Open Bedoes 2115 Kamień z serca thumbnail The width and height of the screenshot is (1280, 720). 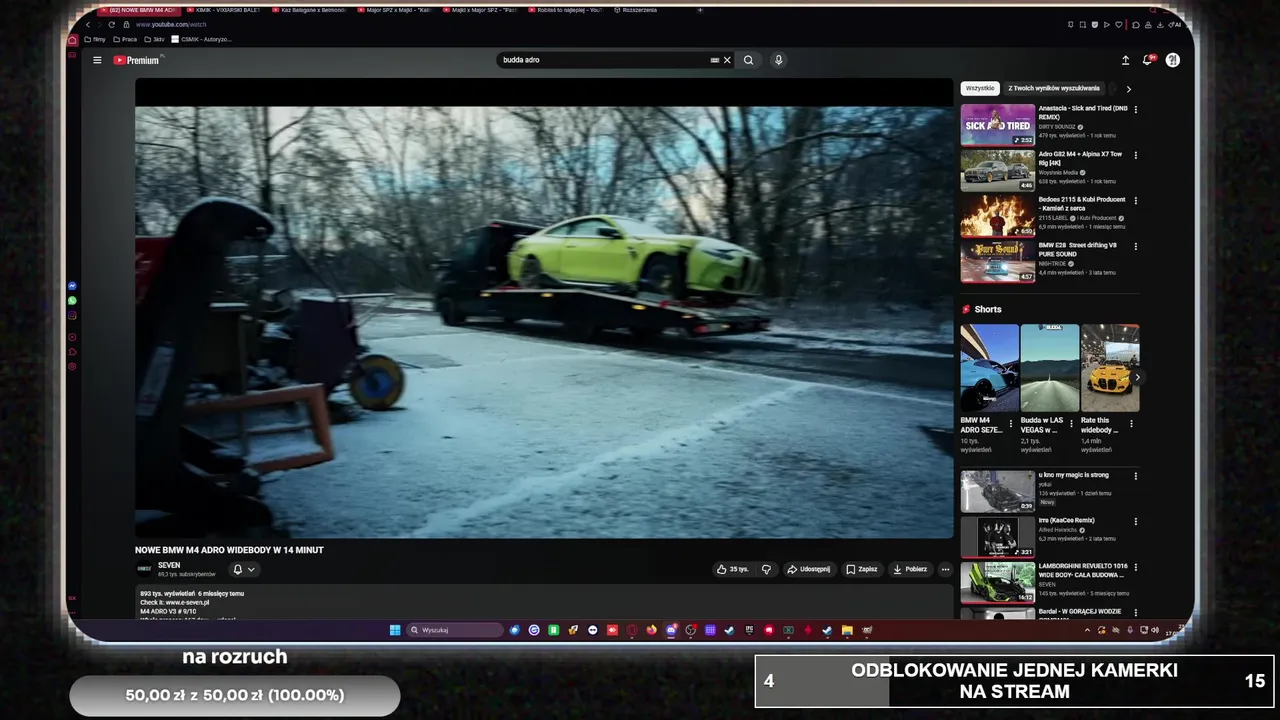[x=998, y=216]
